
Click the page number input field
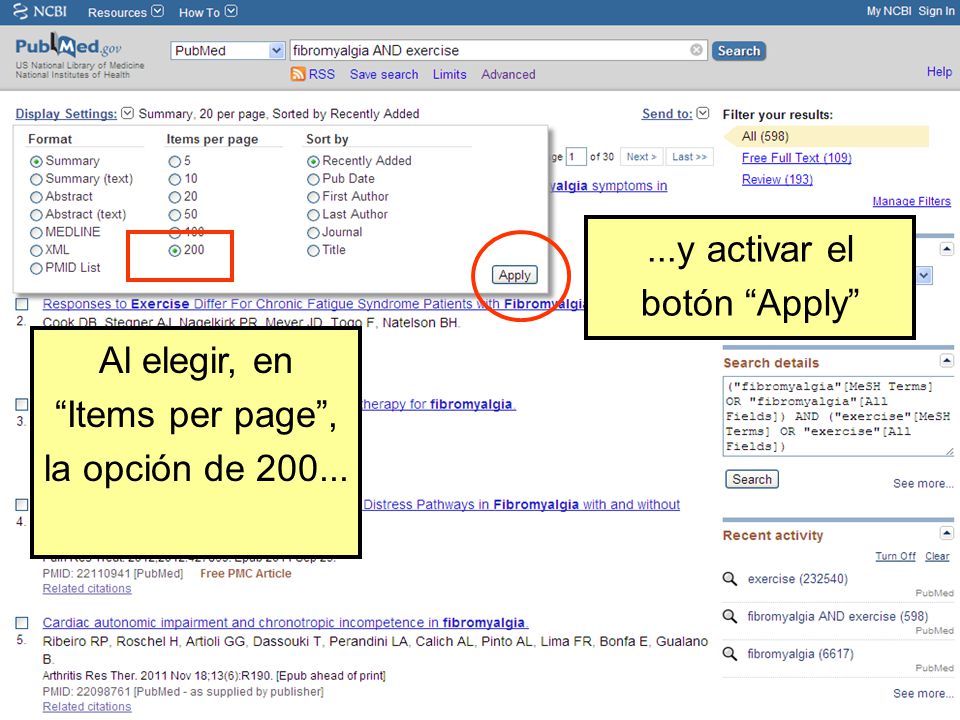tap(576, 157)
